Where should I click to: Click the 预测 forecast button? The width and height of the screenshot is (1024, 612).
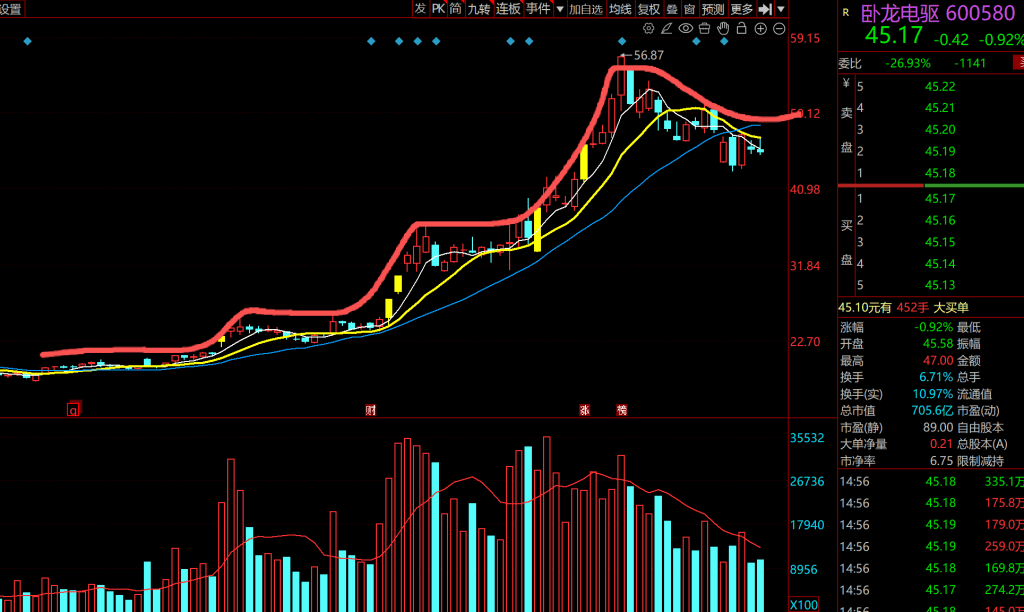pos(713,9)
